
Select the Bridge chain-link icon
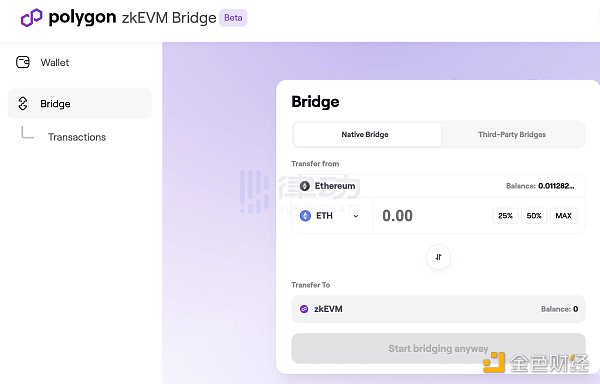pos(23,104)
